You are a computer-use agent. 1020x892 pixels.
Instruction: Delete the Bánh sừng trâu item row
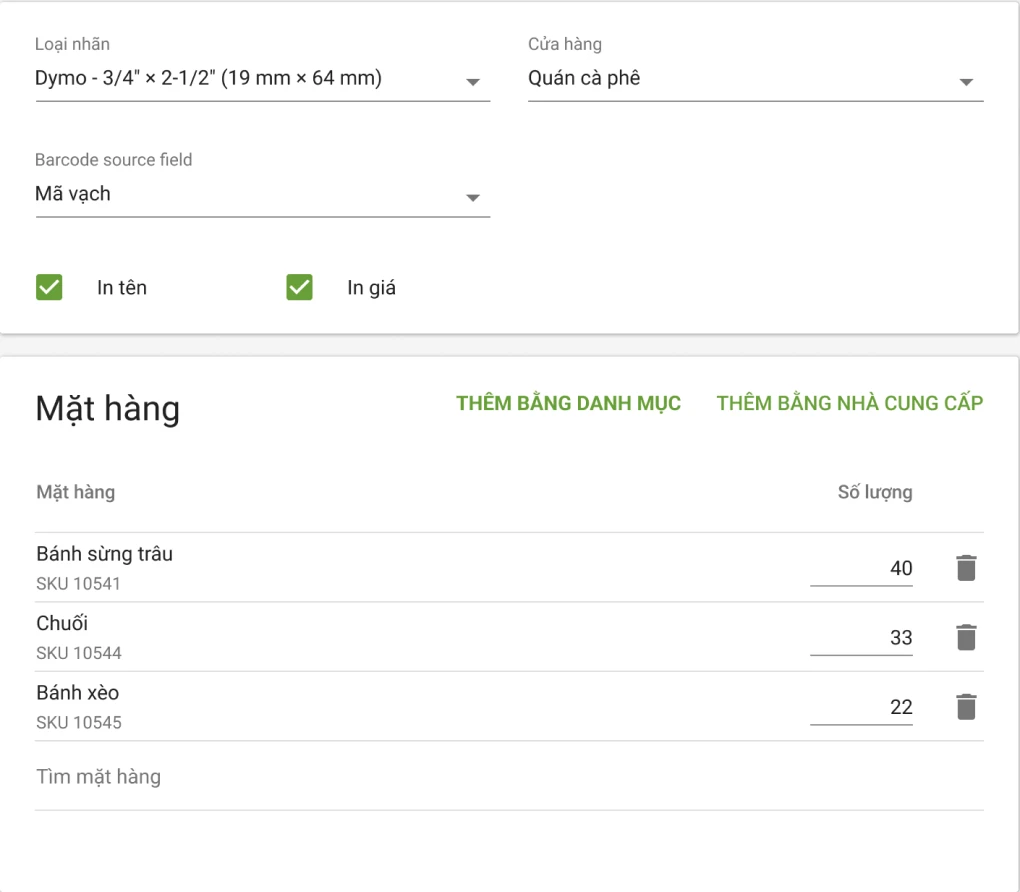coord(965,568)
